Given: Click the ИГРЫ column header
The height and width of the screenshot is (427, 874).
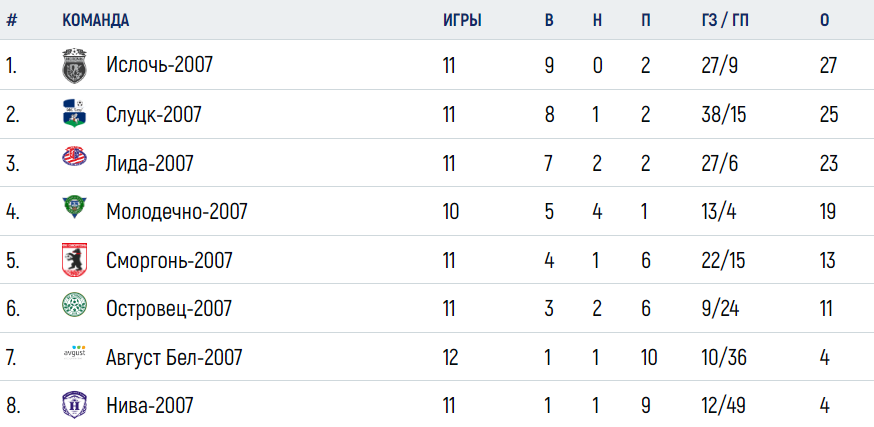Looking at the screenshot, I should [x=462, y=21].
